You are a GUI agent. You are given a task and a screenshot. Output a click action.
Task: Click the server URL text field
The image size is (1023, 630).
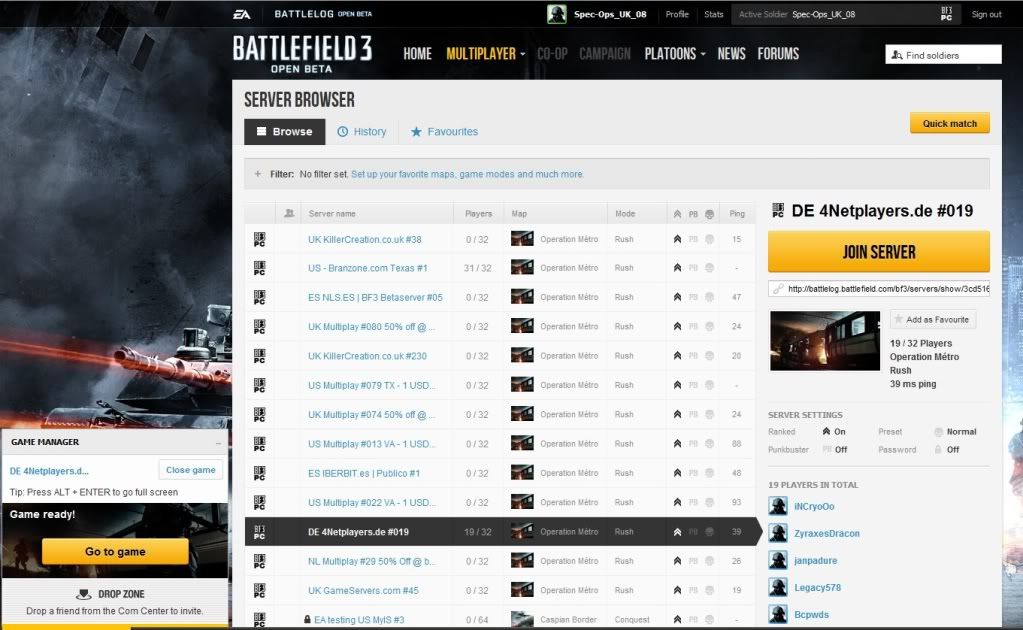pos(878,289)
